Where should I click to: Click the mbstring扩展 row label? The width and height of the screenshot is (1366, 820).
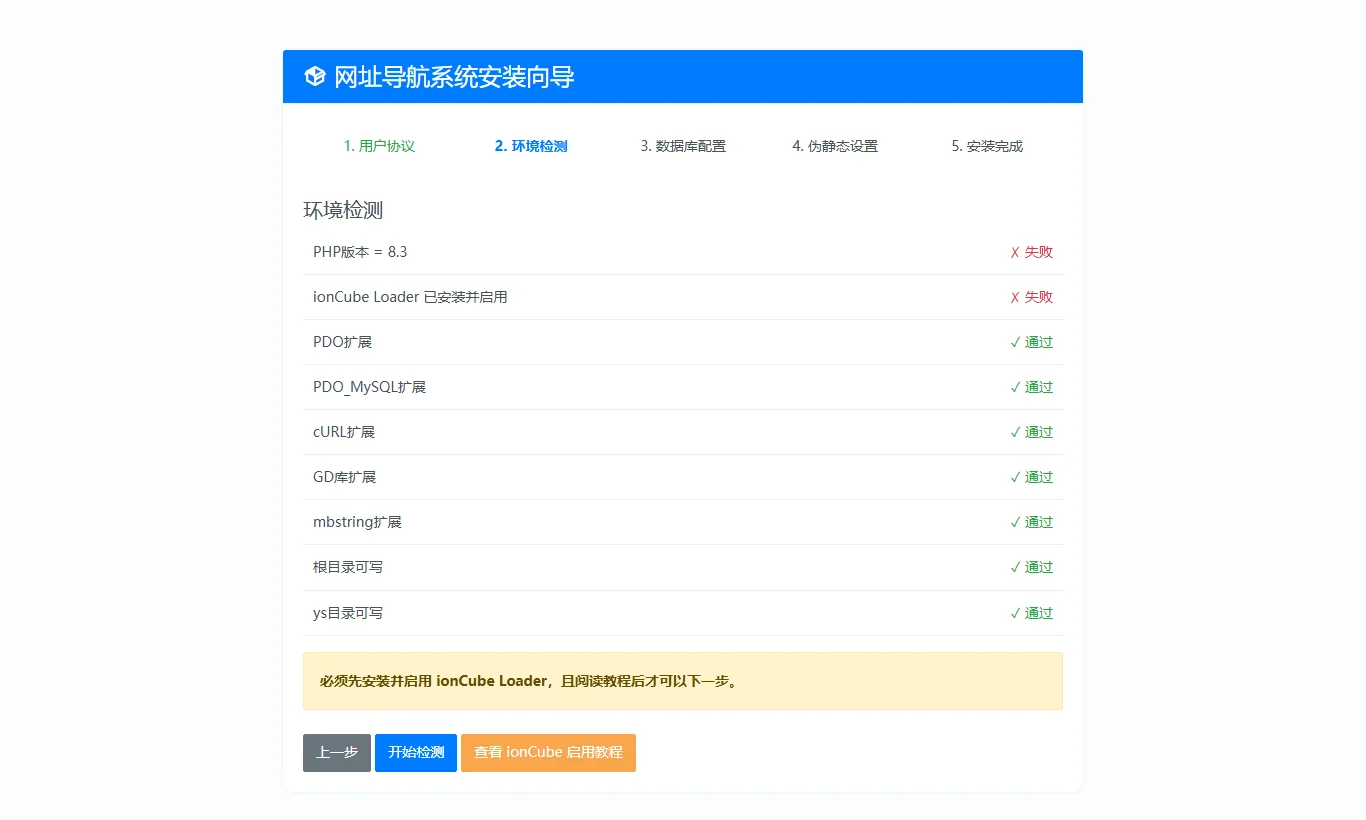(x=357, y=522)
